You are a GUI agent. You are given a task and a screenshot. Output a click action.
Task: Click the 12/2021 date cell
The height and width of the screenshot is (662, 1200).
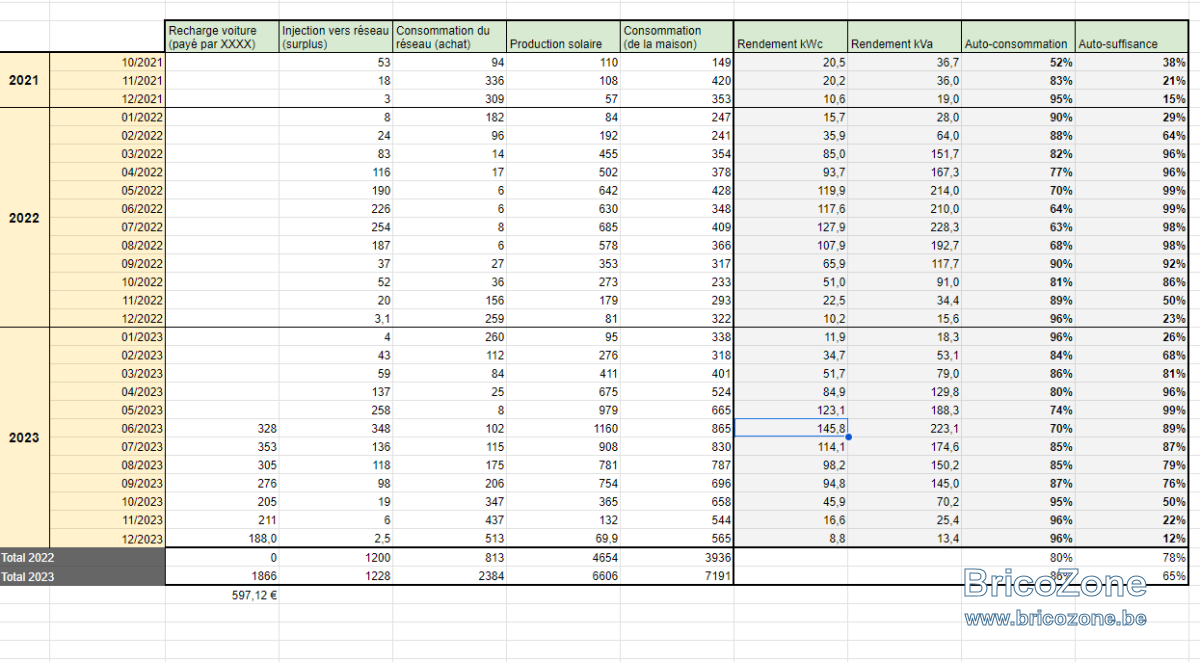click(x=107, y=99)
